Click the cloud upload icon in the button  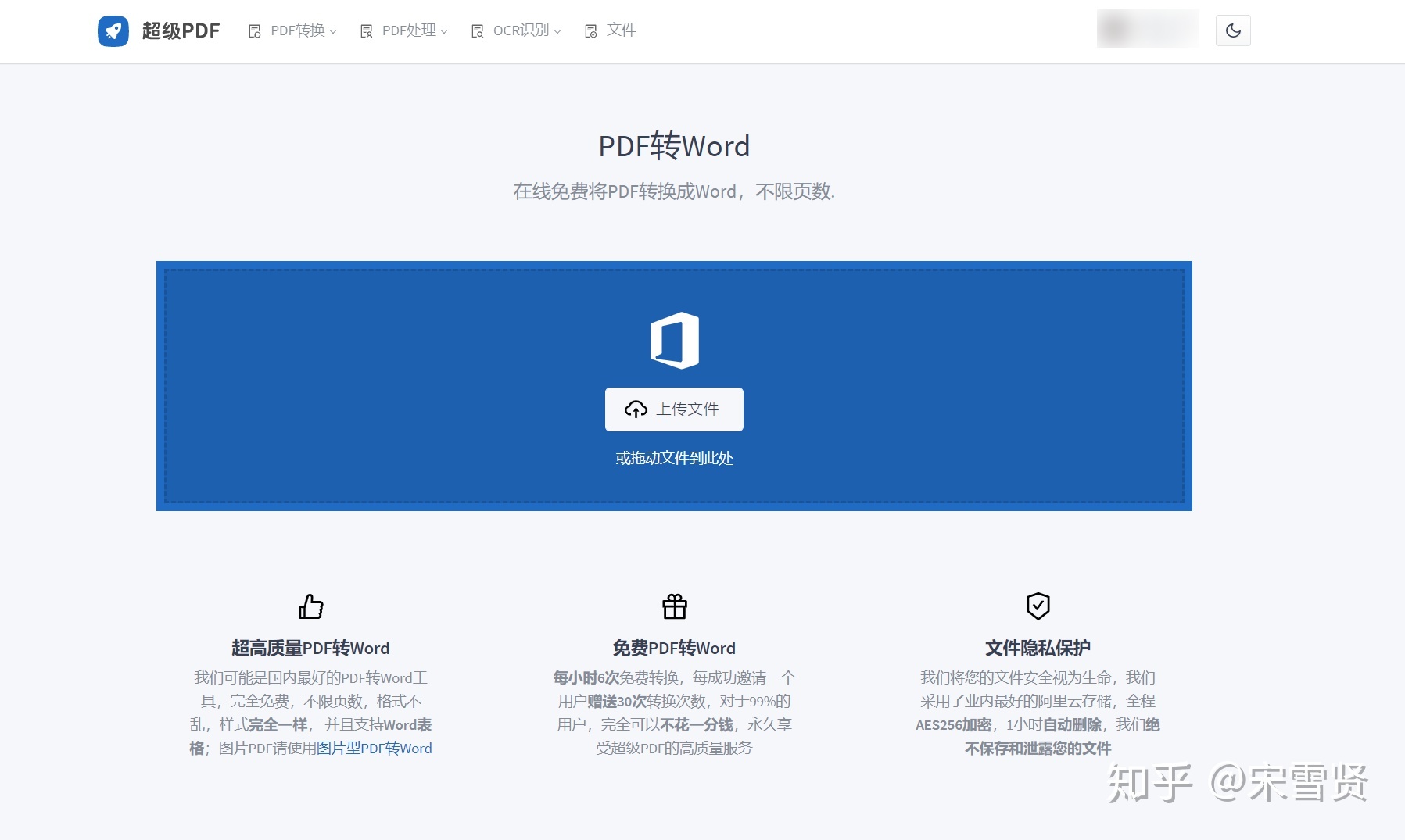[636, 409]
